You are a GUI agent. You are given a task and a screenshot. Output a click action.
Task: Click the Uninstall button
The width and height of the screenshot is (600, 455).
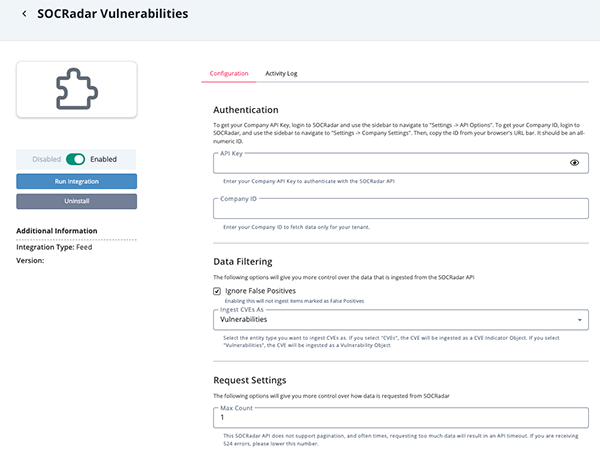click(76, 201)
